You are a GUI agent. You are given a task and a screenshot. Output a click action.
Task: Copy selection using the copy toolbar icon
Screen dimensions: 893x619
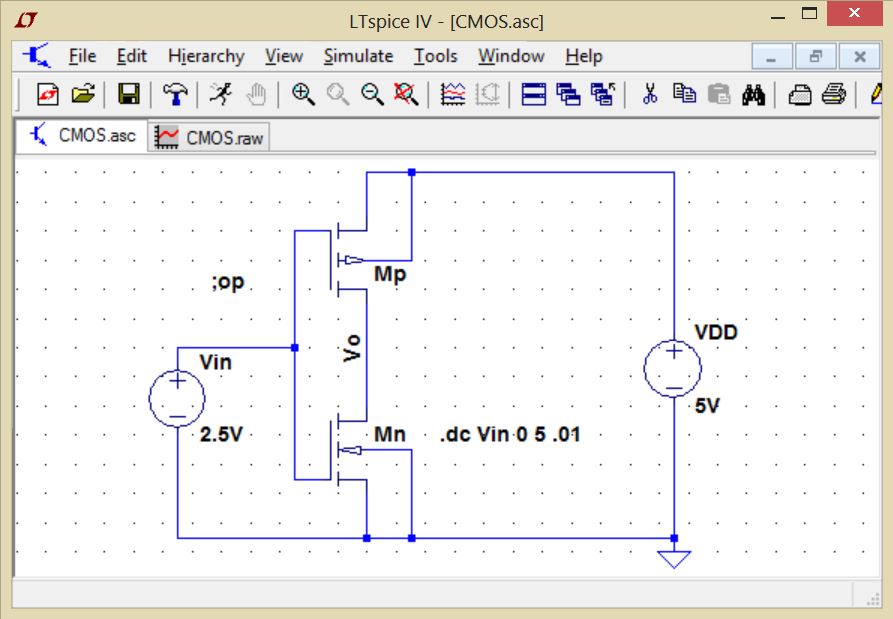pos(685,94)
